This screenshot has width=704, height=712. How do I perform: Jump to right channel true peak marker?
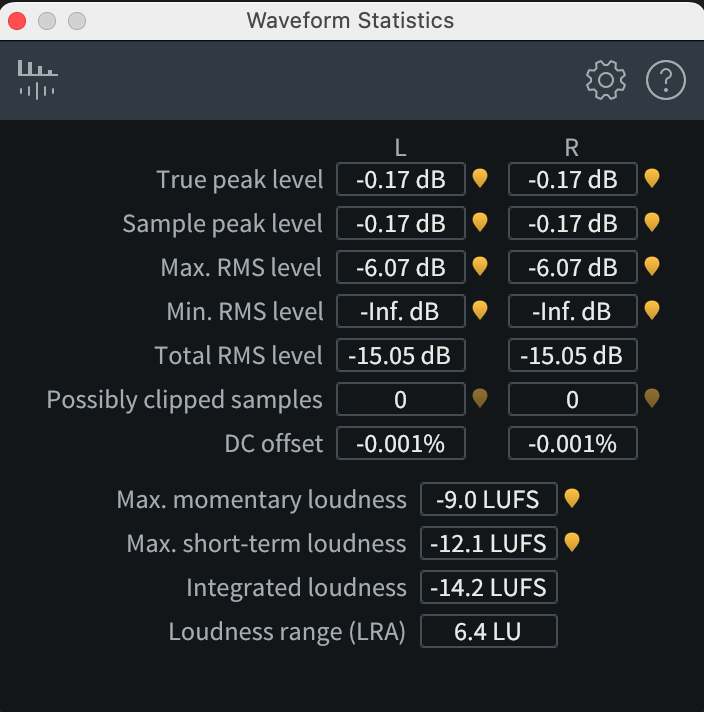(x=652, y=178)
